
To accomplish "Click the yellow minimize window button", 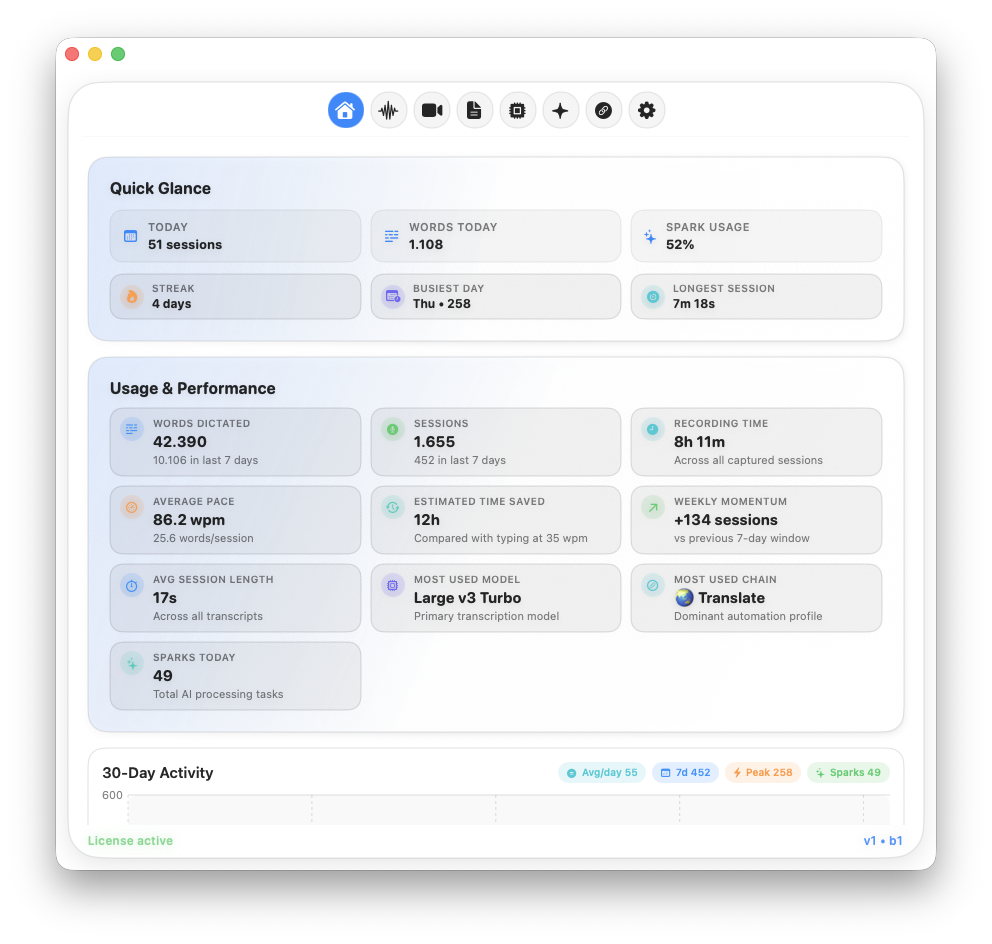I will point(95,54).
